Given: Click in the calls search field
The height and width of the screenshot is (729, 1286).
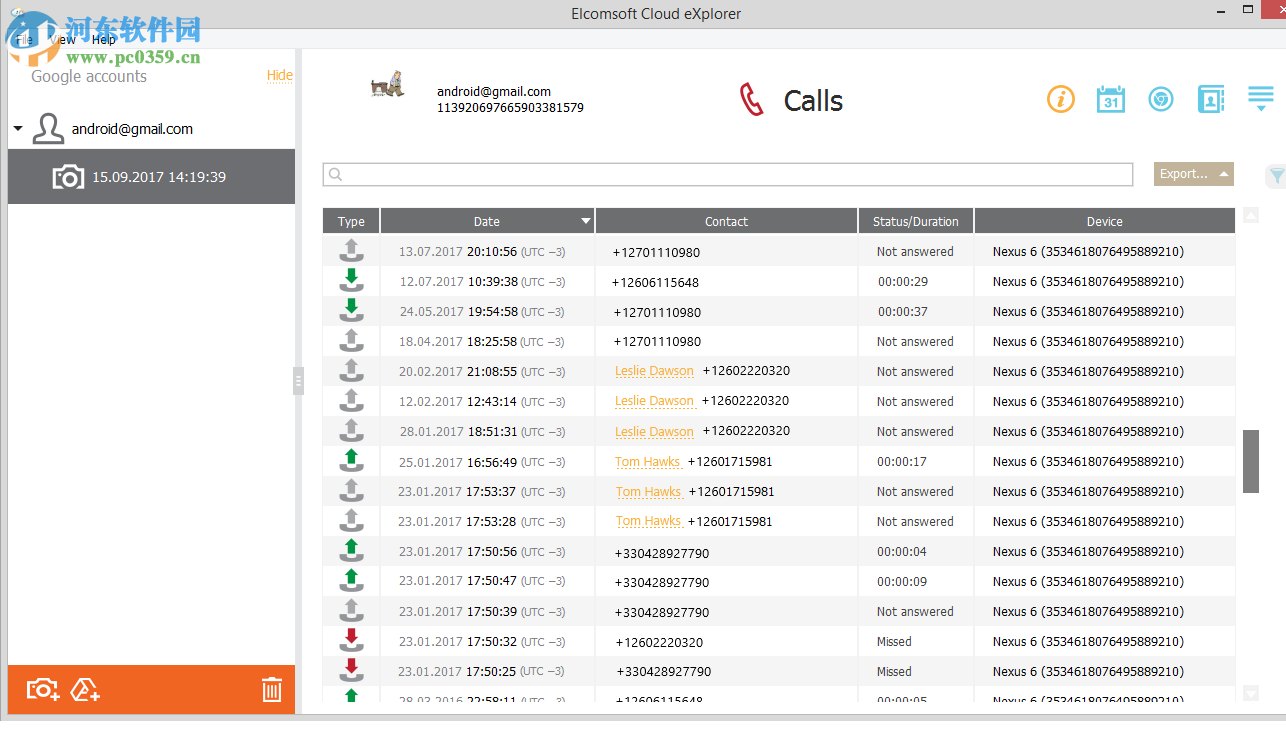Looking at the screenshot, I should (x=728, y=174).
